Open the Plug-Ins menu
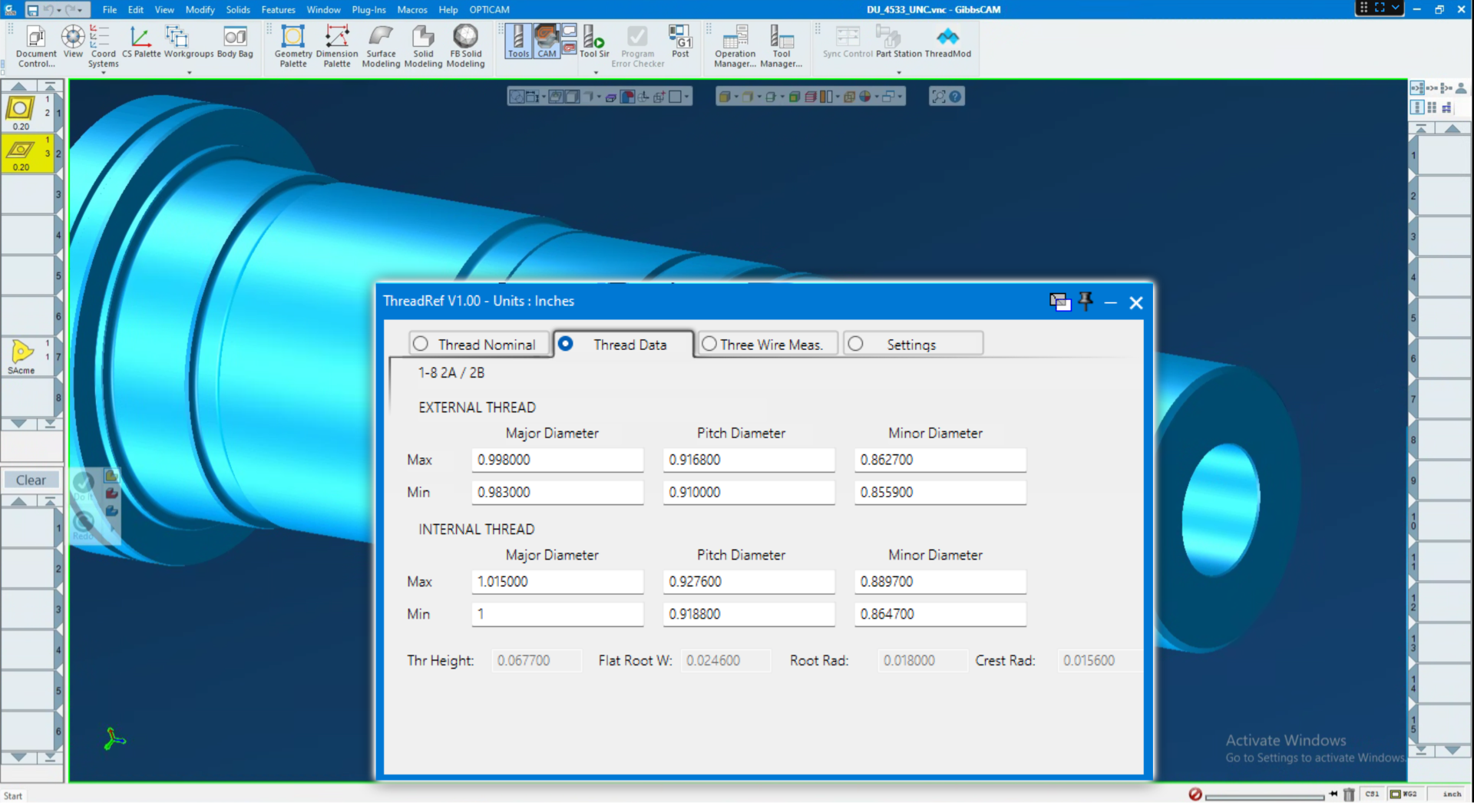 tap(368, 10)
